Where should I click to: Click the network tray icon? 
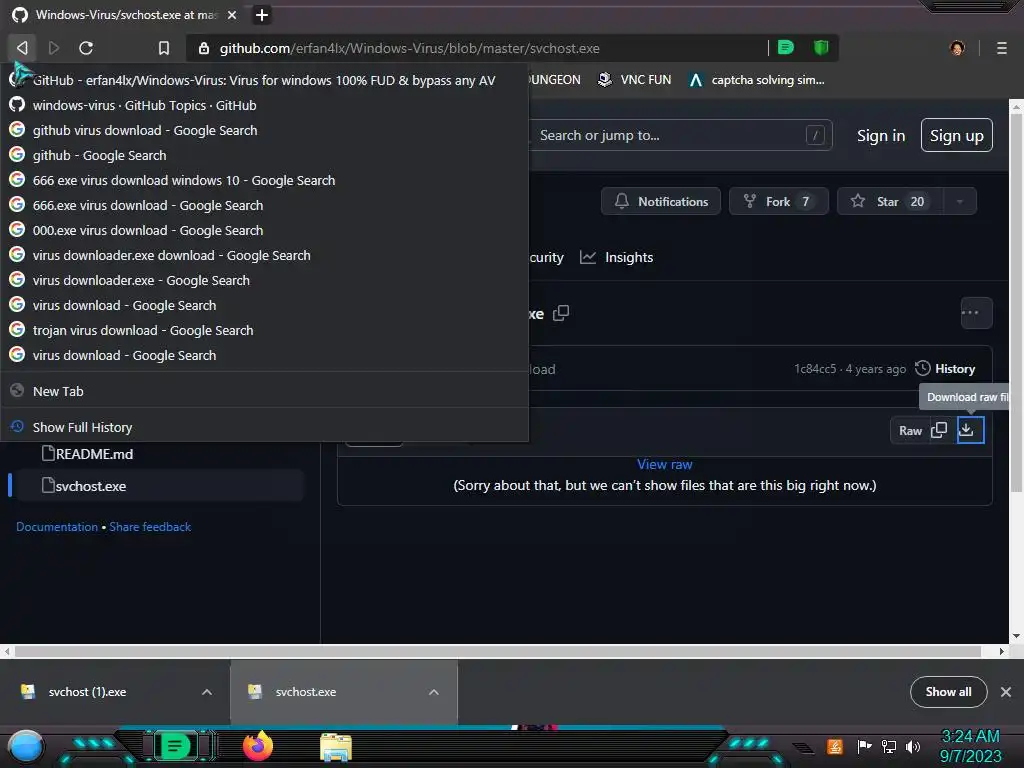coord(889,746)
